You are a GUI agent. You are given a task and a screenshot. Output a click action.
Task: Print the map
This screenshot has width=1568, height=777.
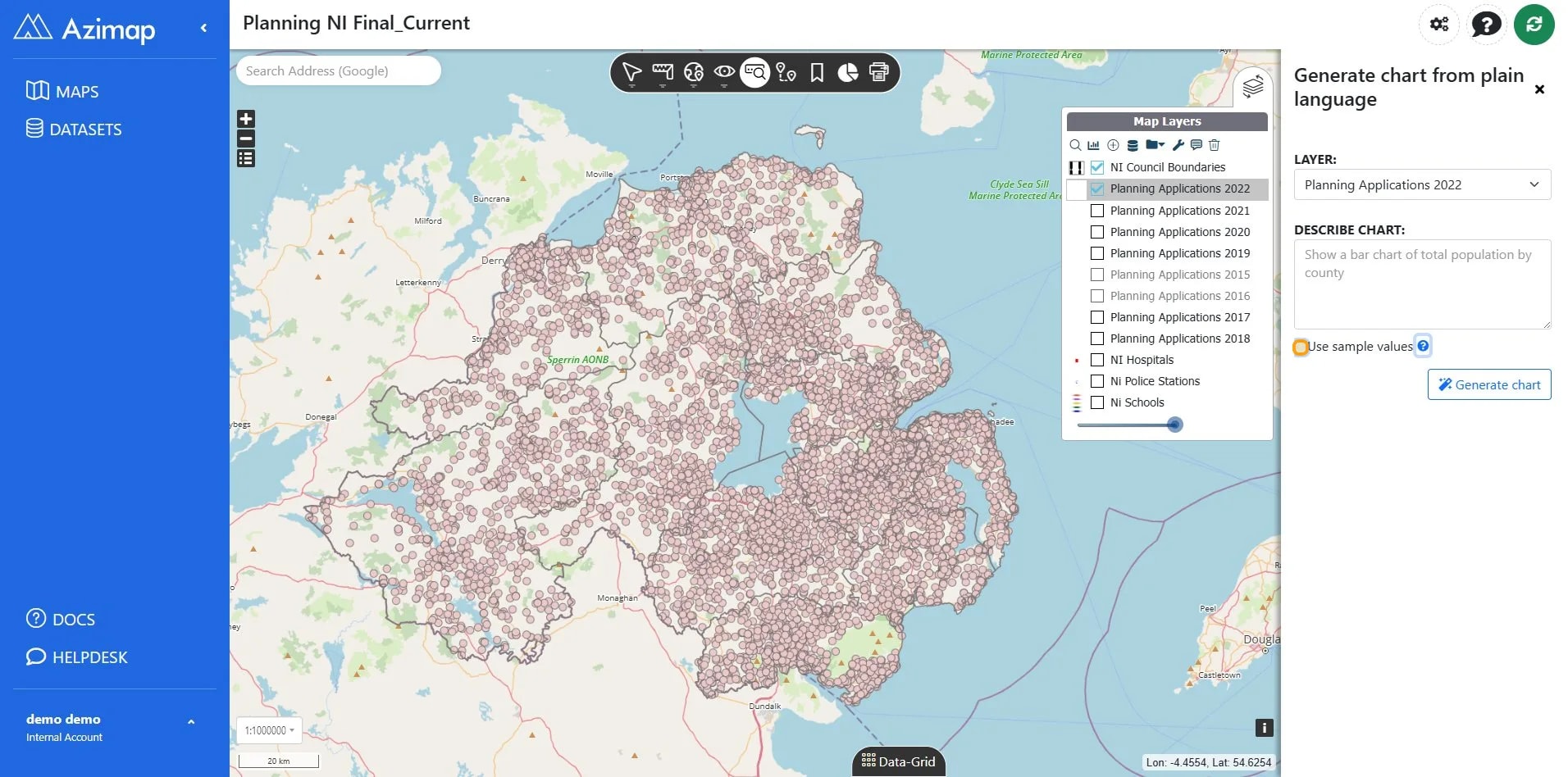[879, 73]
